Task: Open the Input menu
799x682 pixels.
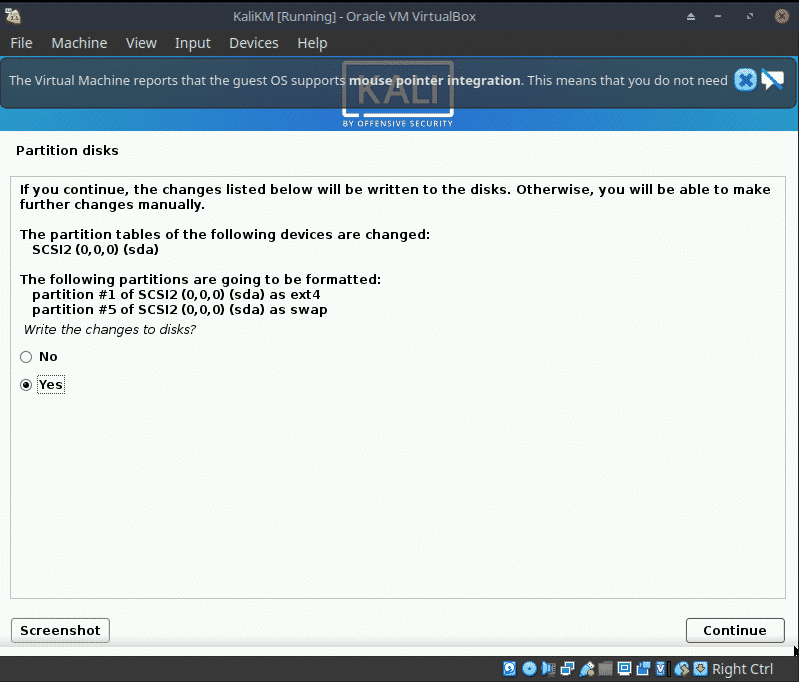Action: [x=193, y=43]
